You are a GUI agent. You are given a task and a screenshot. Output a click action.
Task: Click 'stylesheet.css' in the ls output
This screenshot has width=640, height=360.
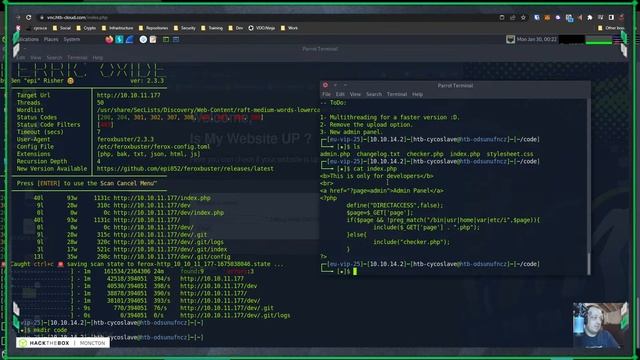(510, 154)
